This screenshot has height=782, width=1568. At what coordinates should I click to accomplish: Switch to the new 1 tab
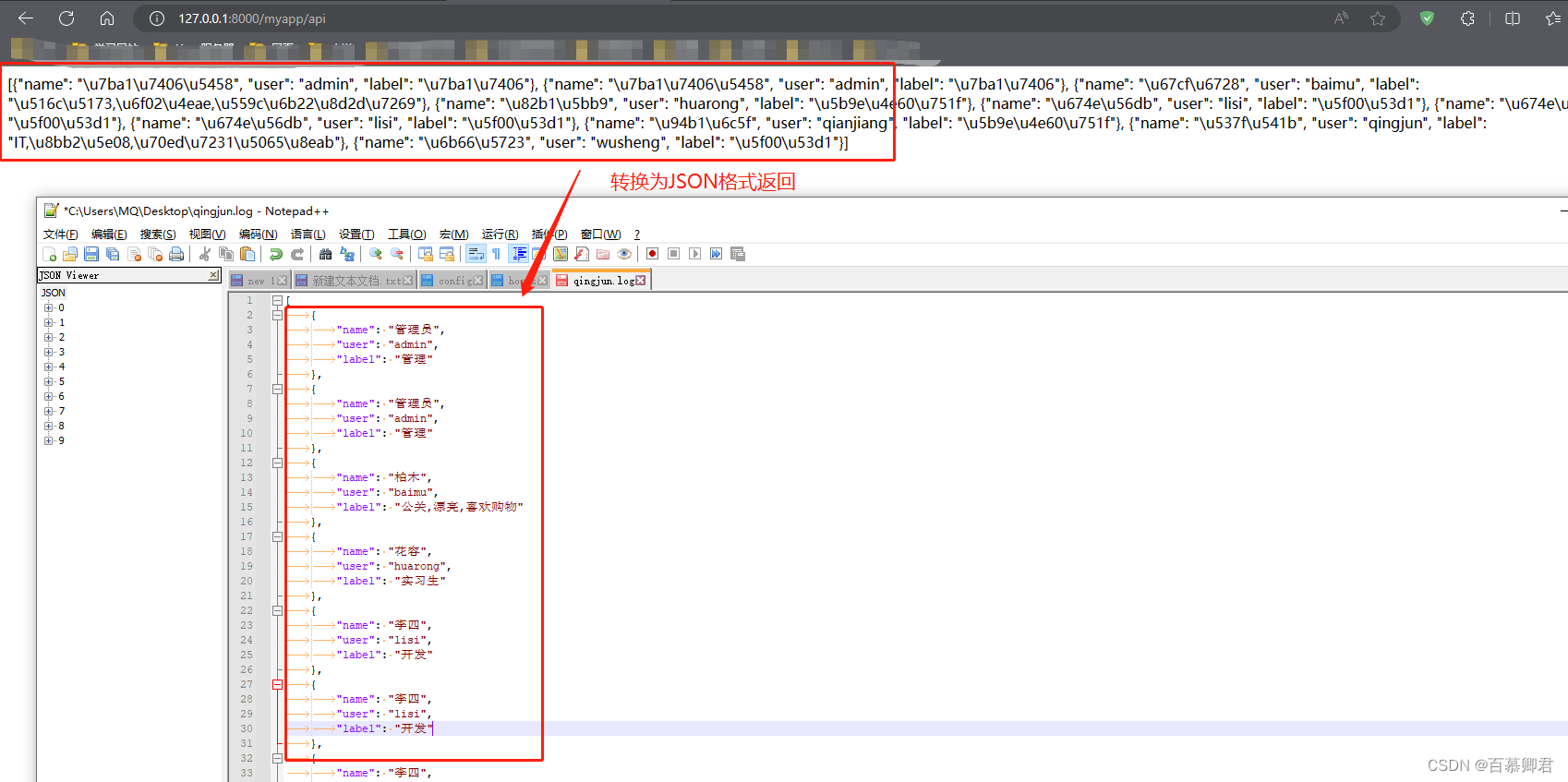pyautogui.click(x=259, y=280)
